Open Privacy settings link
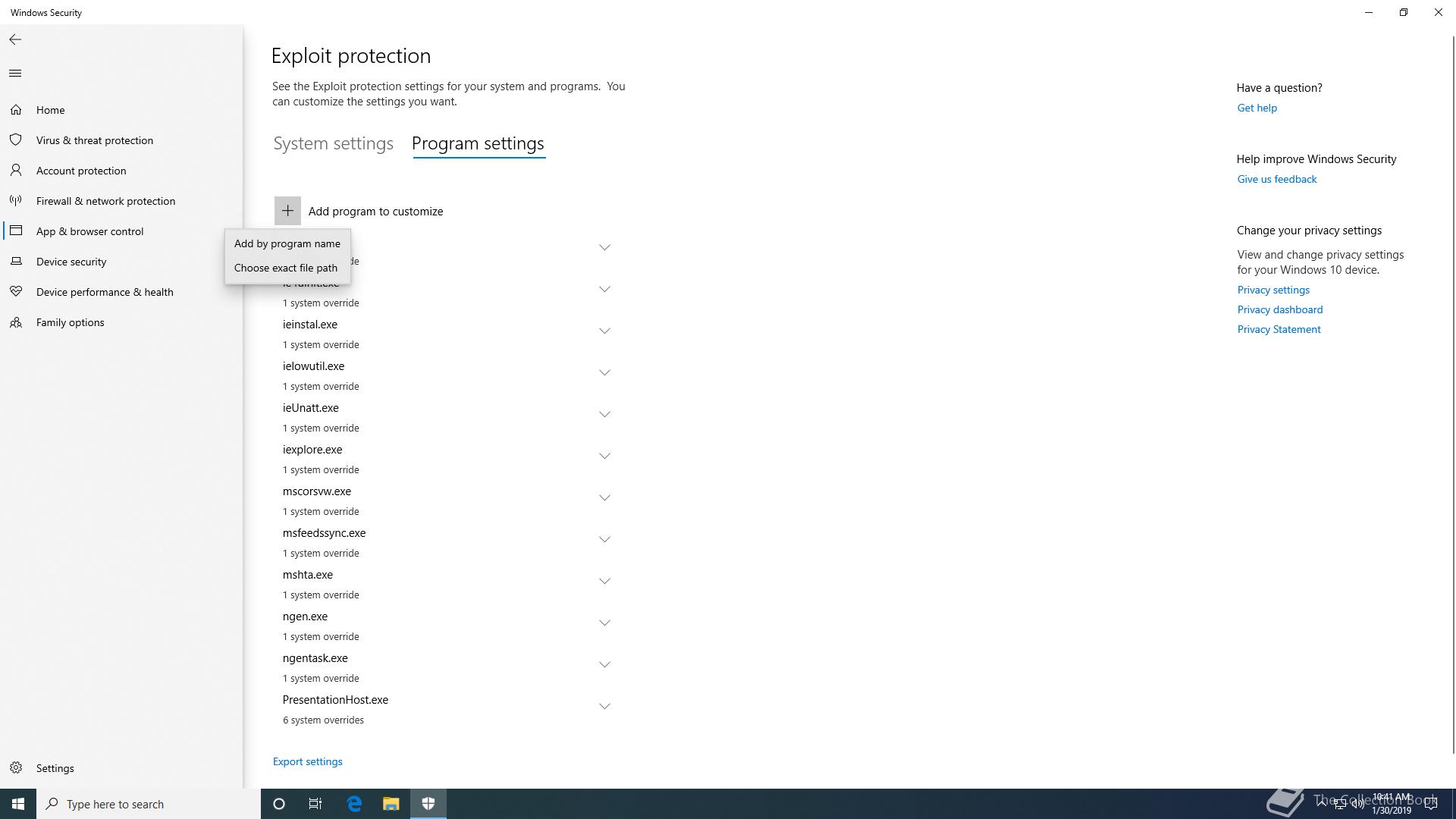This screenshot has width=1456, height=819. [1273, 290]
